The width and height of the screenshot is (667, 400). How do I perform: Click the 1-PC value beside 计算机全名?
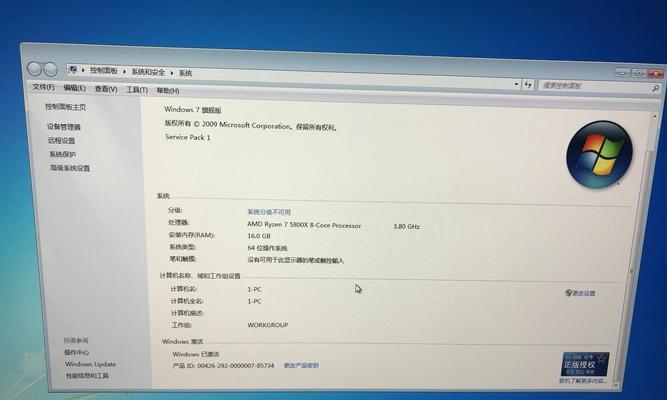pyautogui.click(x=254, y=301)
